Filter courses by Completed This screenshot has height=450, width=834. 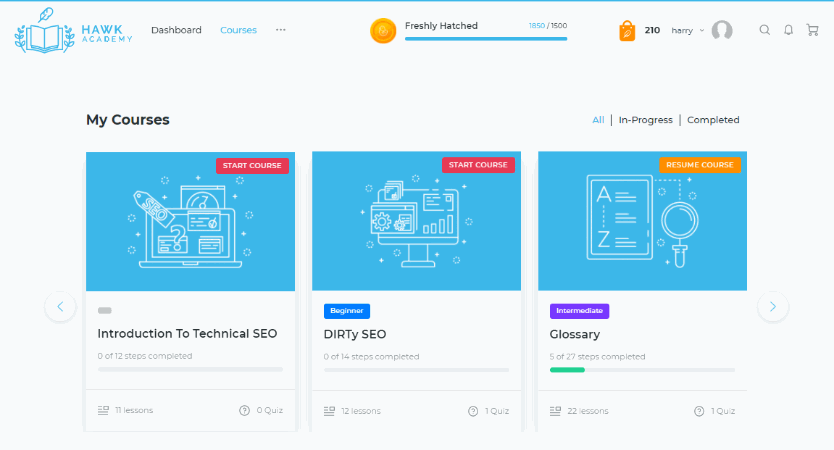tap(713, 120)
